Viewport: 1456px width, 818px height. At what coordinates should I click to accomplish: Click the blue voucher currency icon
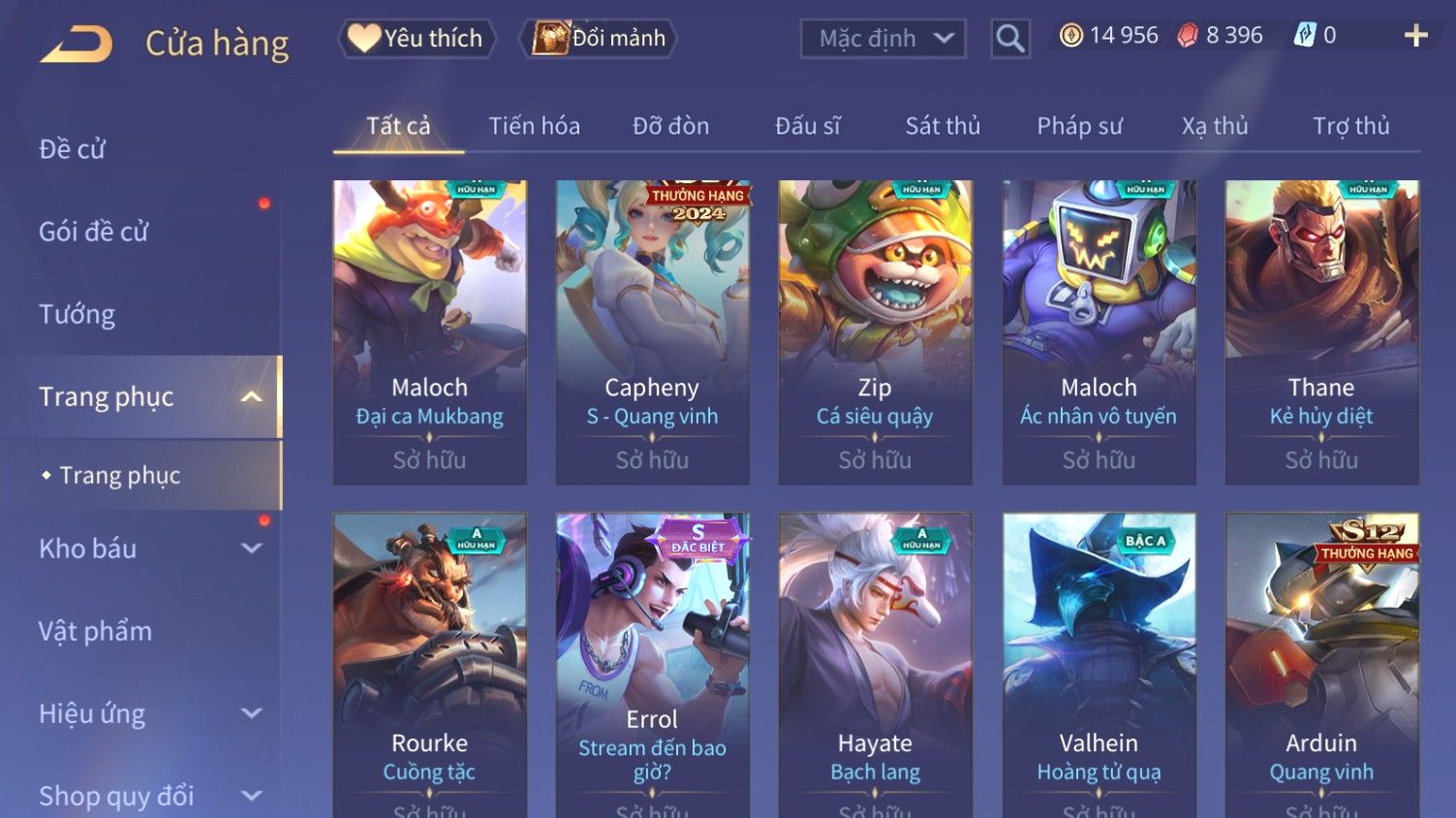1305,36
